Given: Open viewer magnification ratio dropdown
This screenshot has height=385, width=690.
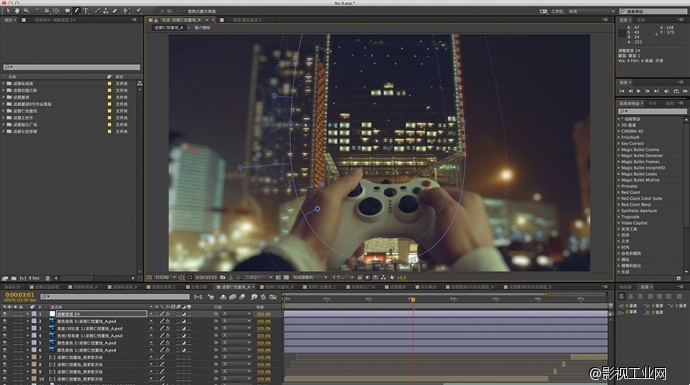Looking at the screenshot, I should point(165,278).
